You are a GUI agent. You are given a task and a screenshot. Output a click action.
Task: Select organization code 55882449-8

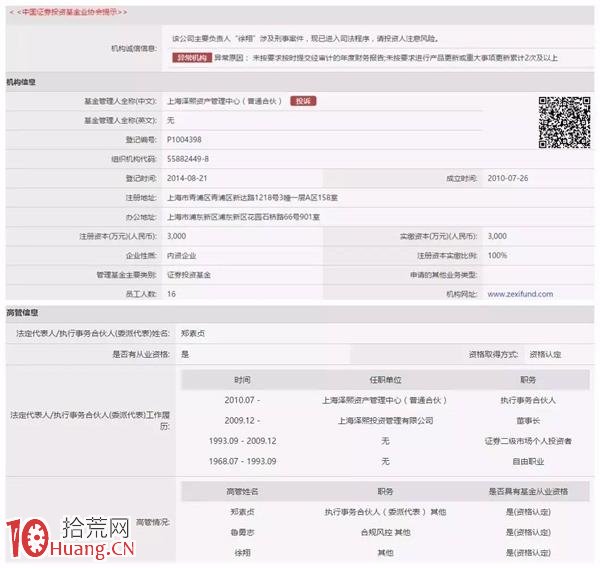(188, 159)
